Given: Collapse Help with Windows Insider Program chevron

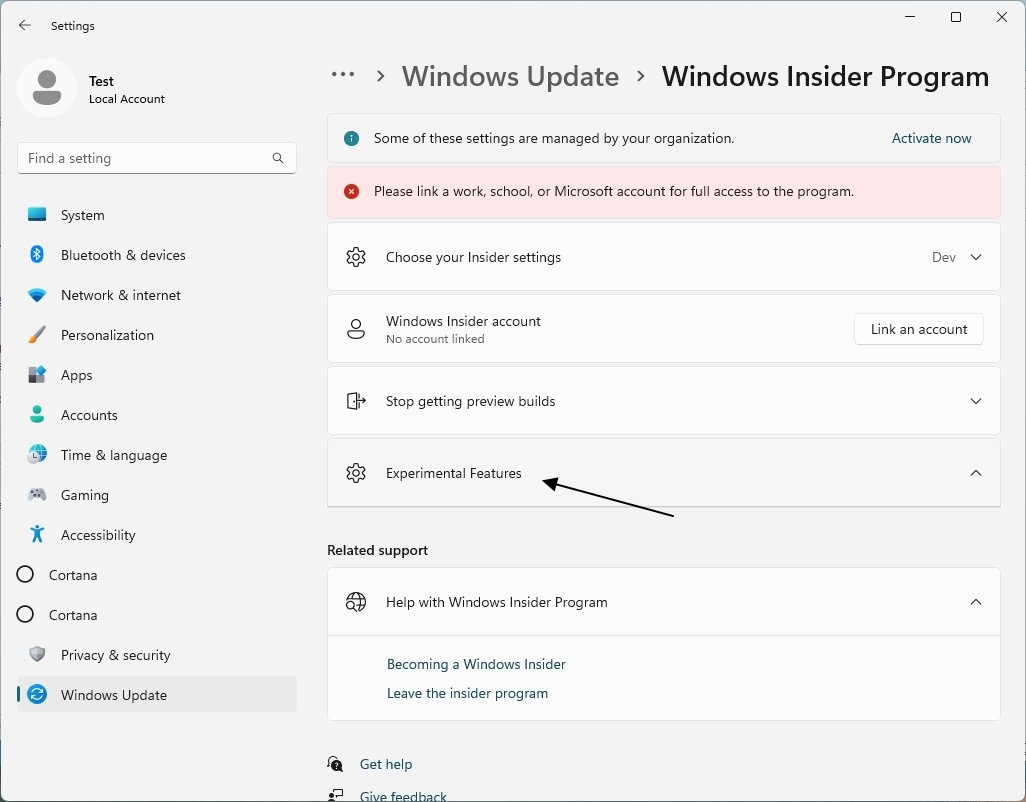Looking at the screenshot, I should (x=976, y=602).
